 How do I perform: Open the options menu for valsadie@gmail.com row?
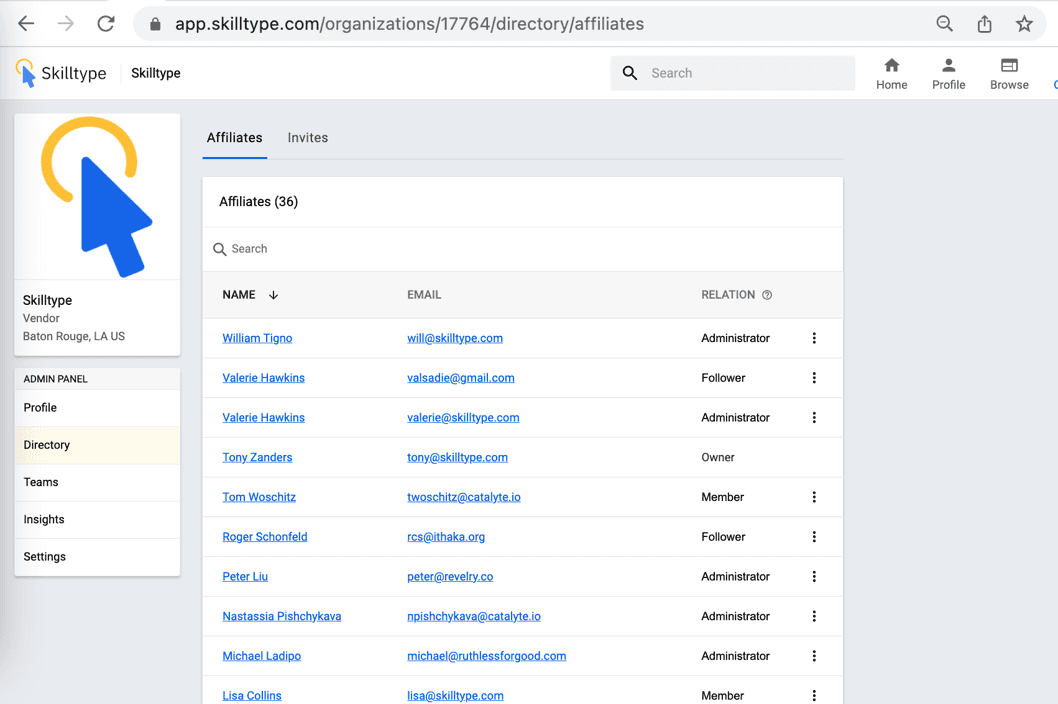click(x=814, y=378)
